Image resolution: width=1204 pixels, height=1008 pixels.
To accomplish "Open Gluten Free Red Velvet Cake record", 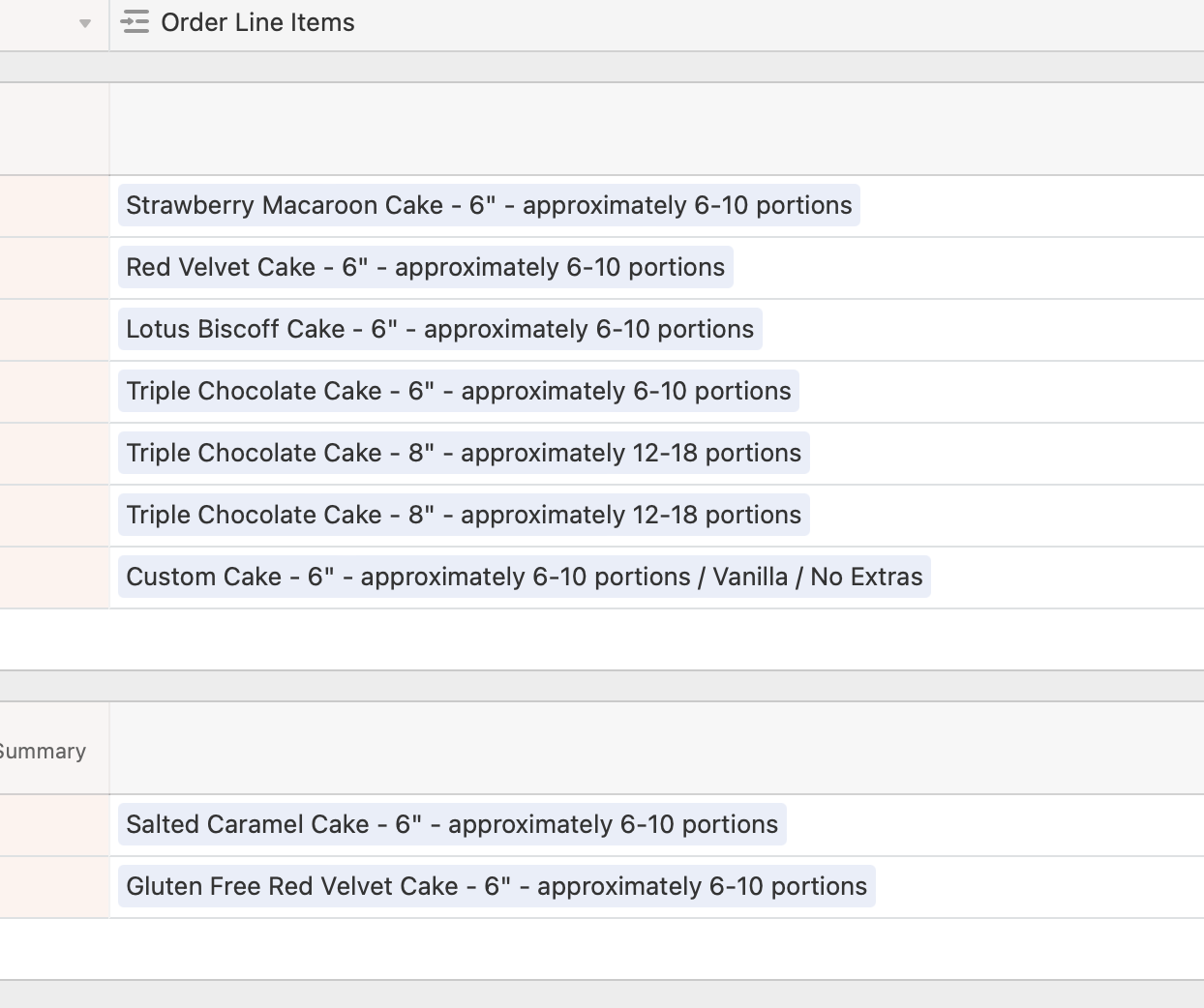I will click(x=497, y=886).
